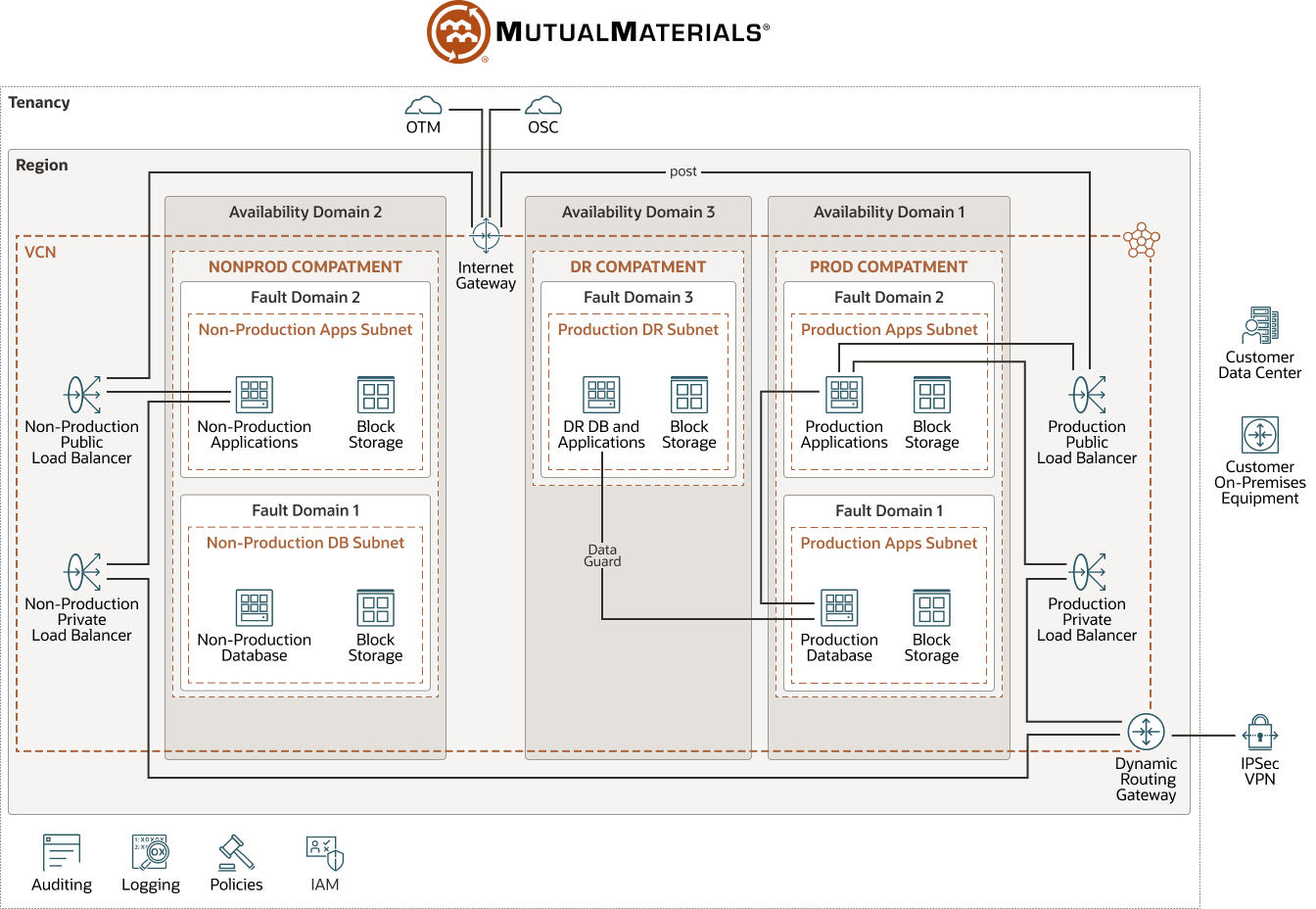Image resolution: width=1316 pixels, height=909 pixels.
Task: Click the Customer On-Premises Equipment icon
Action: [1259, 437]
